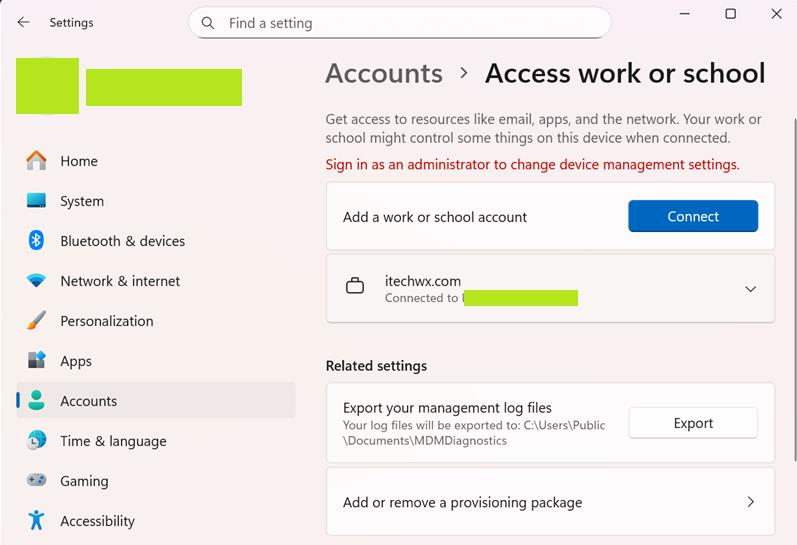
Task: Open provisioning package chevron arrow
Action: click(750, 502)
